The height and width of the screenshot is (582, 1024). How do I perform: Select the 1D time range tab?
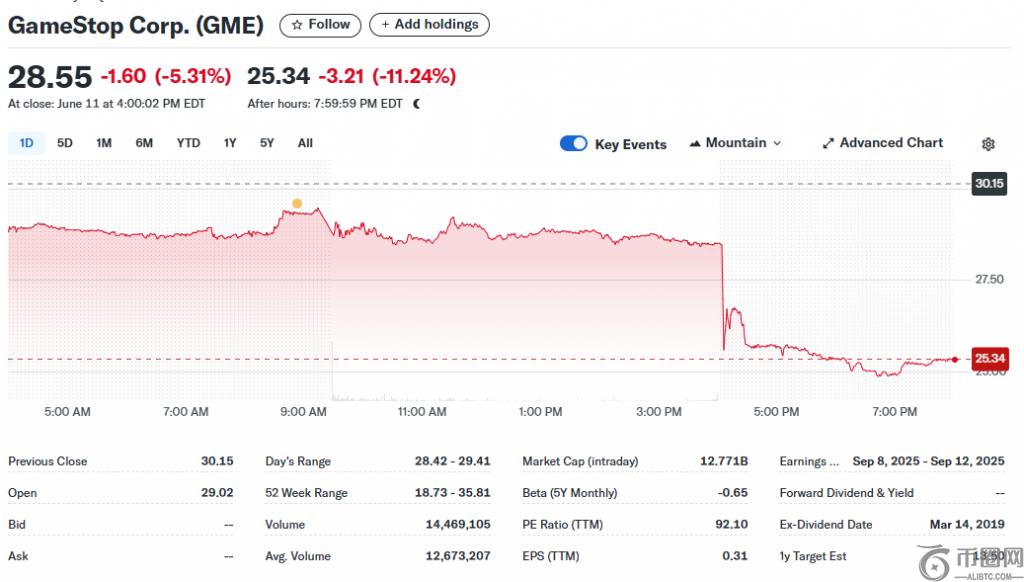pos(26,143)
